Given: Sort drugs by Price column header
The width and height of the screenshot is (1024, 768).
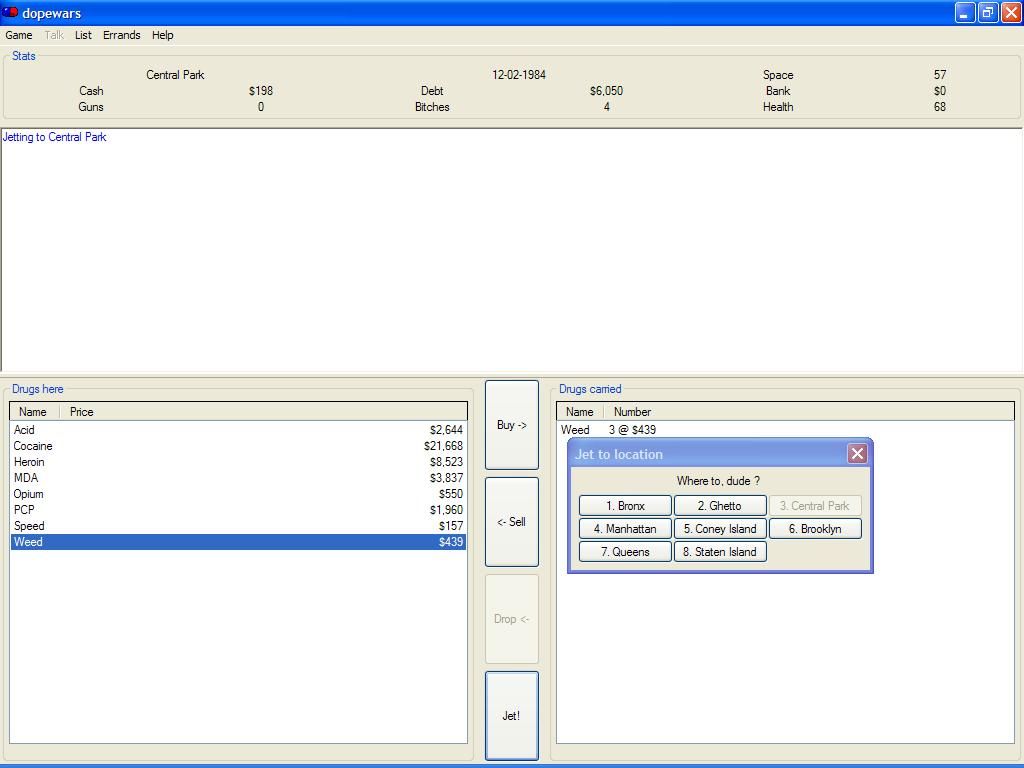Looking at the screenshot, I should [x=82, y=412].
